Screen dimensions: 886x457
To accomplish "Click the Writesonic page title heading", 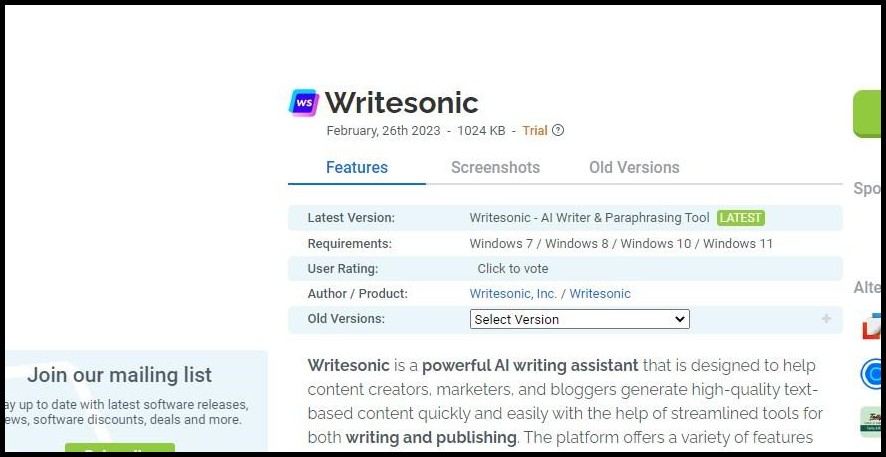I will [401, 102].
